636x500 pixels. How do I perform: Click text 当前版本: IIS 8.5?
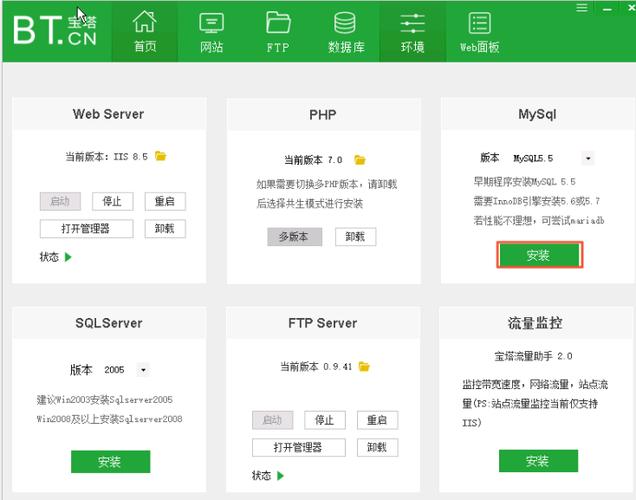pos(107,157)
